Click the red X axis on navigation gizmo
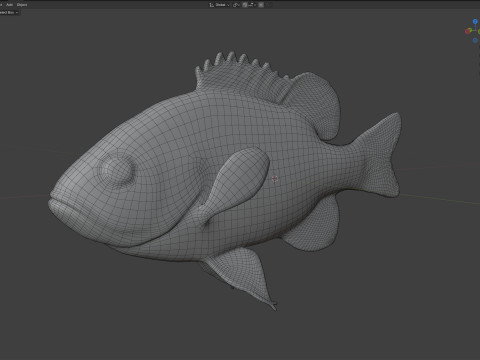 pyautogui.click(x=467, y=31)
